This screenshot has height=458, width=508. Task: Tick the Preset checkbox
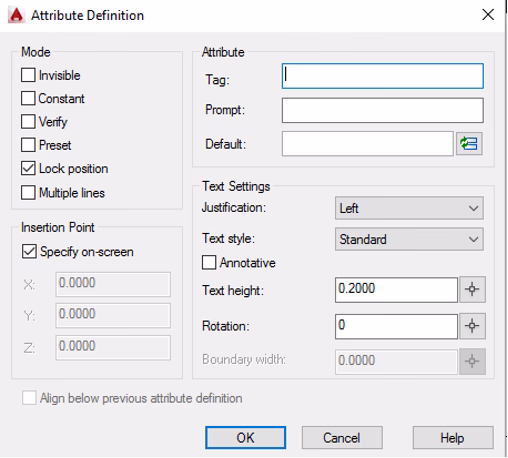pos(28,145)
